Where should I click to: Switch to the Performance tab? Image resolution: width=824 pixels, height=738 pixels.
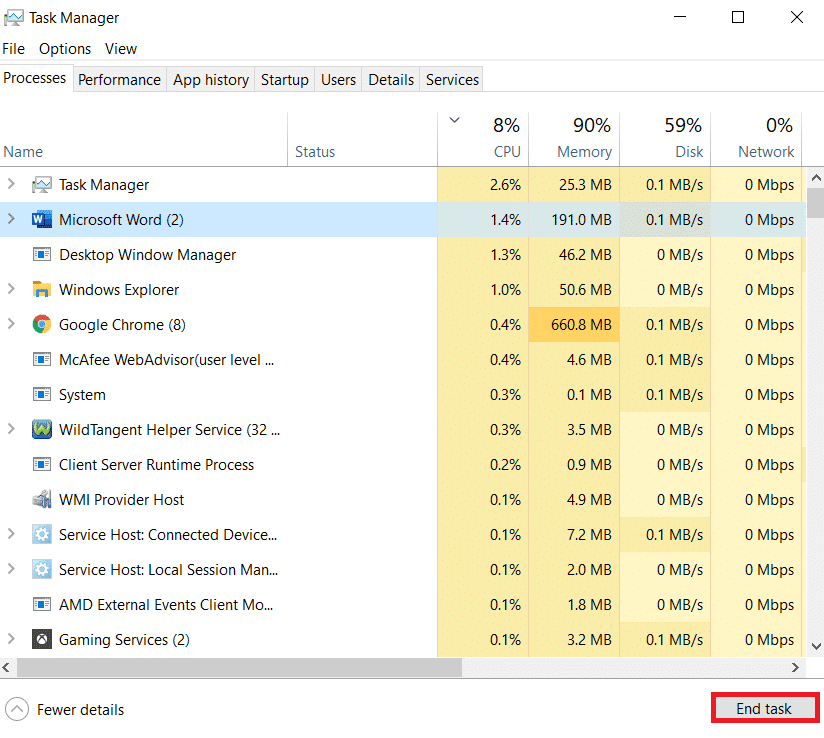click(119, 80)
